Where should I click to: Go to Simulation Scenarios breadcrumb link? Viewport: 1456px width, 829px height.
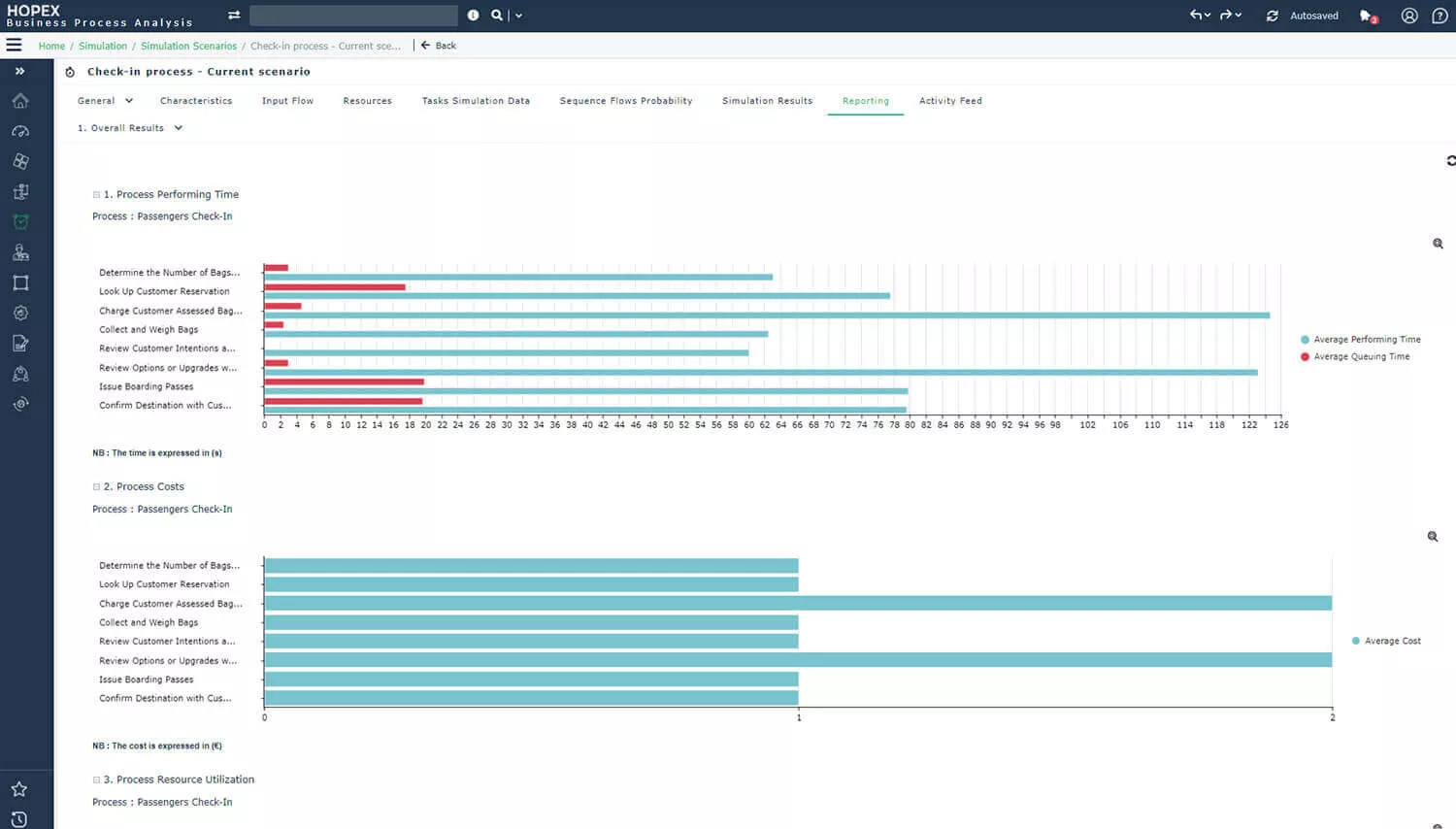click(188, 46)
